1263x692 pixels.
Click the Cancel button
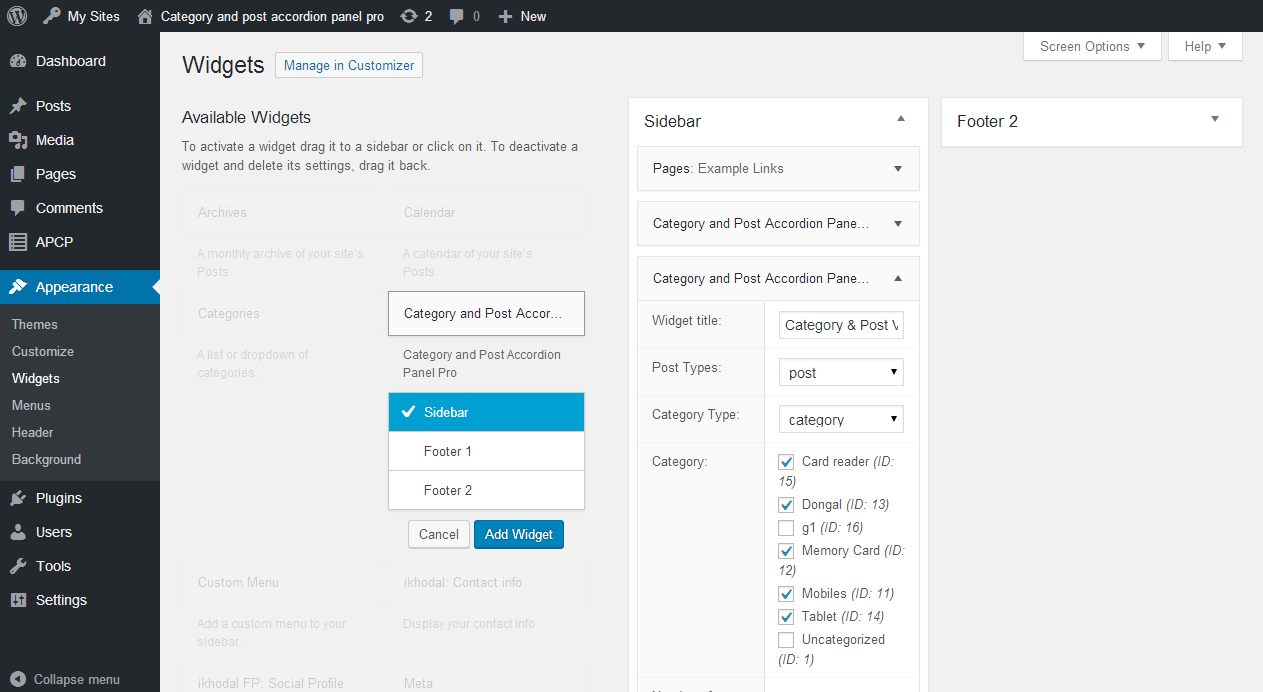[439, 534]
